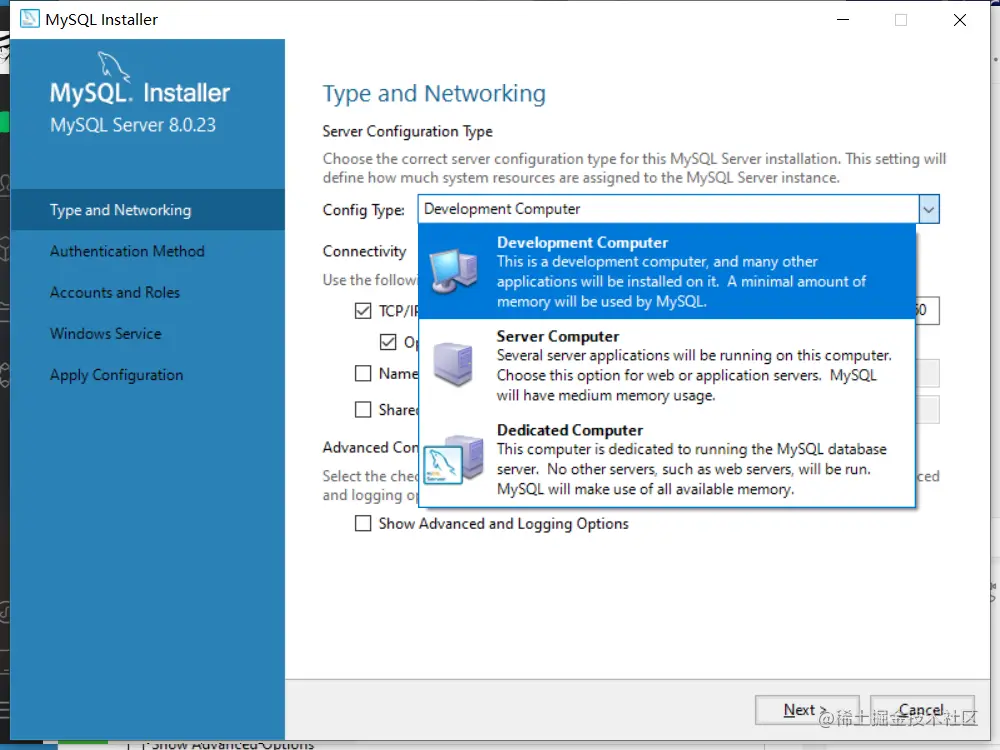The image size is (1000, 750).
Task: Click the Development Computer monitor icon
Action: coord(454,271)
